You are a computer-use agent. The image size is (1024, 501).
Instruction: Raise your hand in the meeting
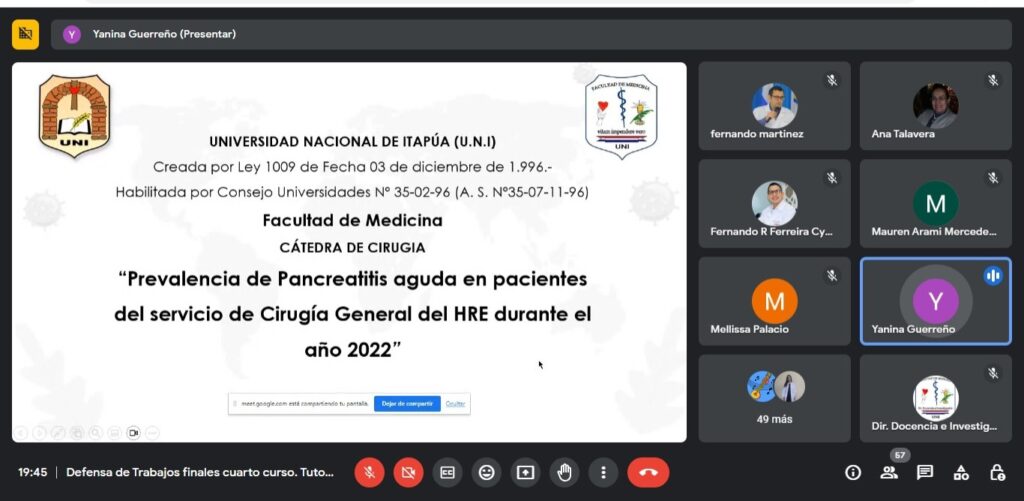coord(564,472)
